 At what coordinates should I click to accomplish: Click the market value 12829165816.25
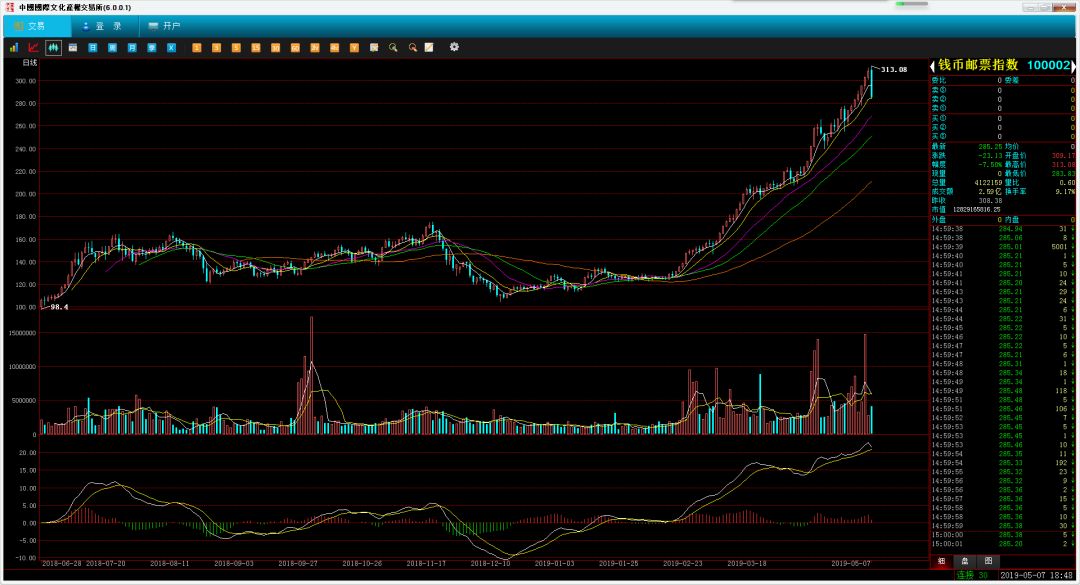point(977,209)
